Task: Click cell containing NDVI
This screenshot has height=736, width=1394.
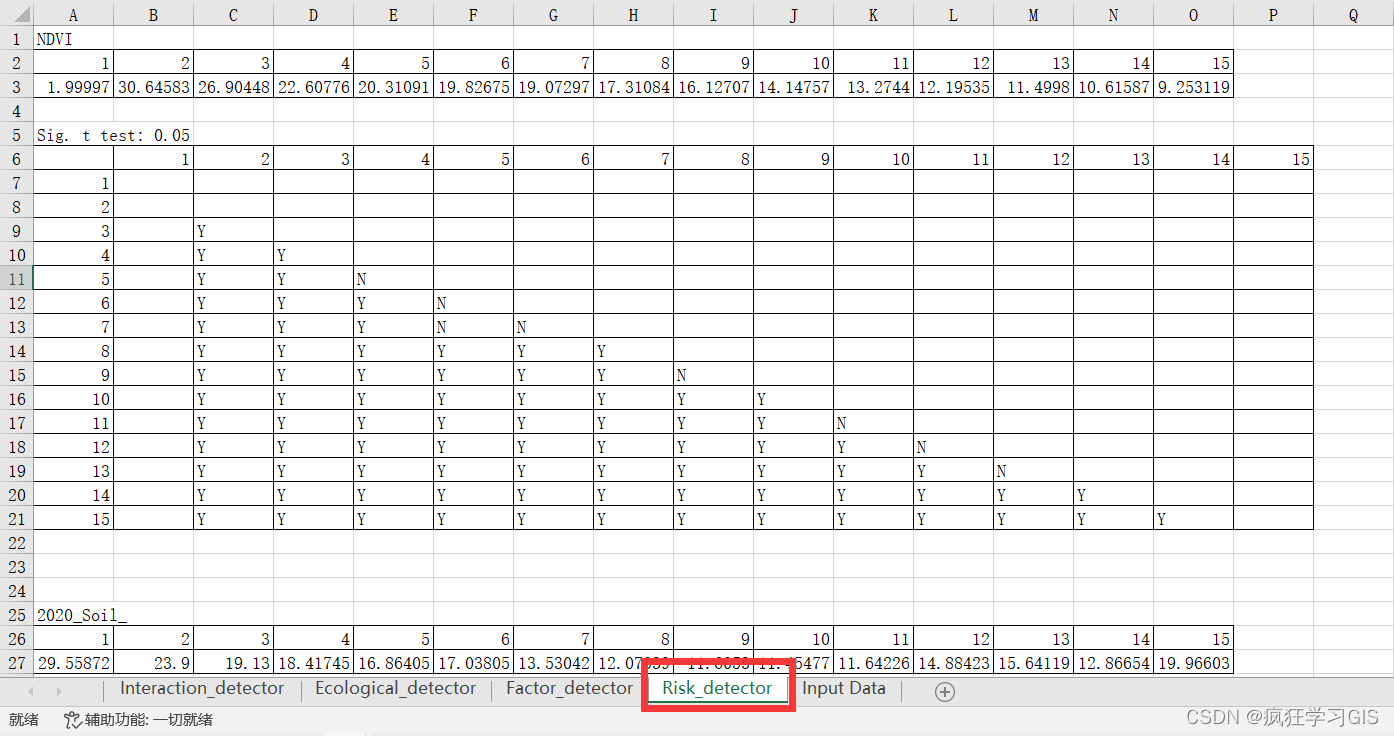Action: (74, 40)
